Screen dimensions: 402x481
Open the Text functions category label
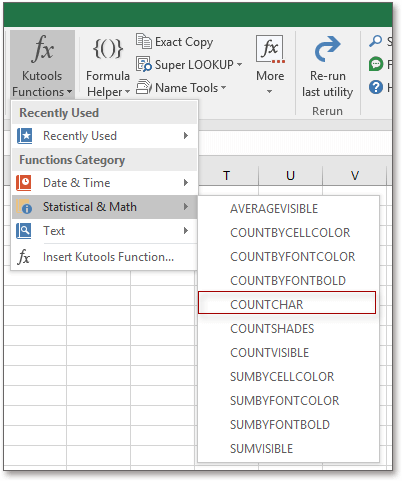[54, 231]
